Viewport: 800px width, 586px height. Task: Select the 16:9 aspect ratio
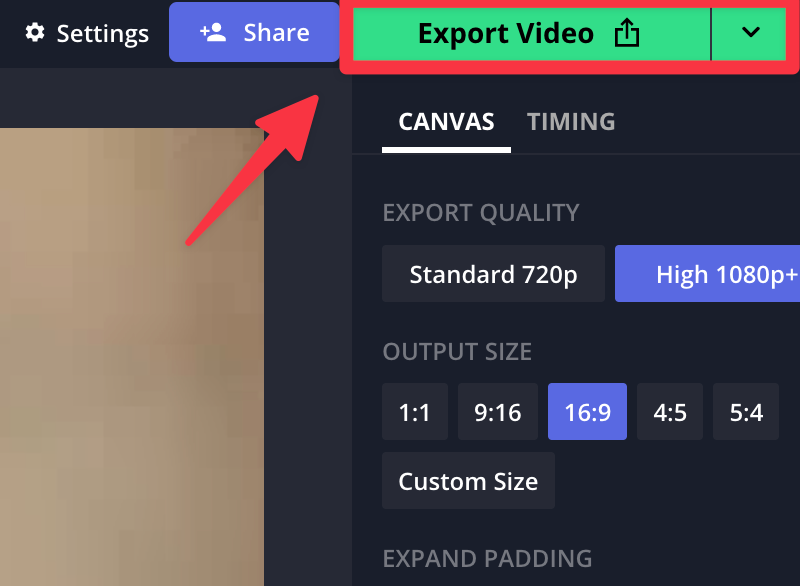[587, 412]
